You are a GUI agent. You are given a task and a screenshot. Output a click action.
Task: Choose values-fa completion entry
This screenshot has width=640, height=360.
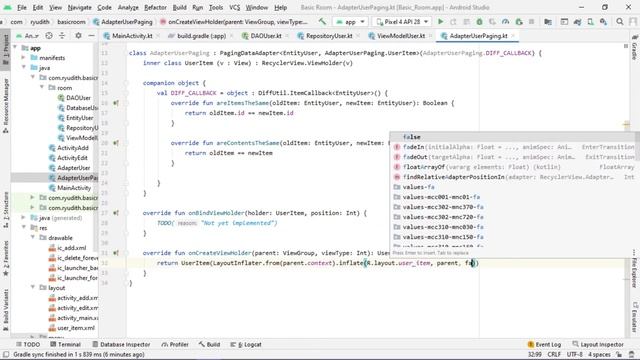coord(512,187)
